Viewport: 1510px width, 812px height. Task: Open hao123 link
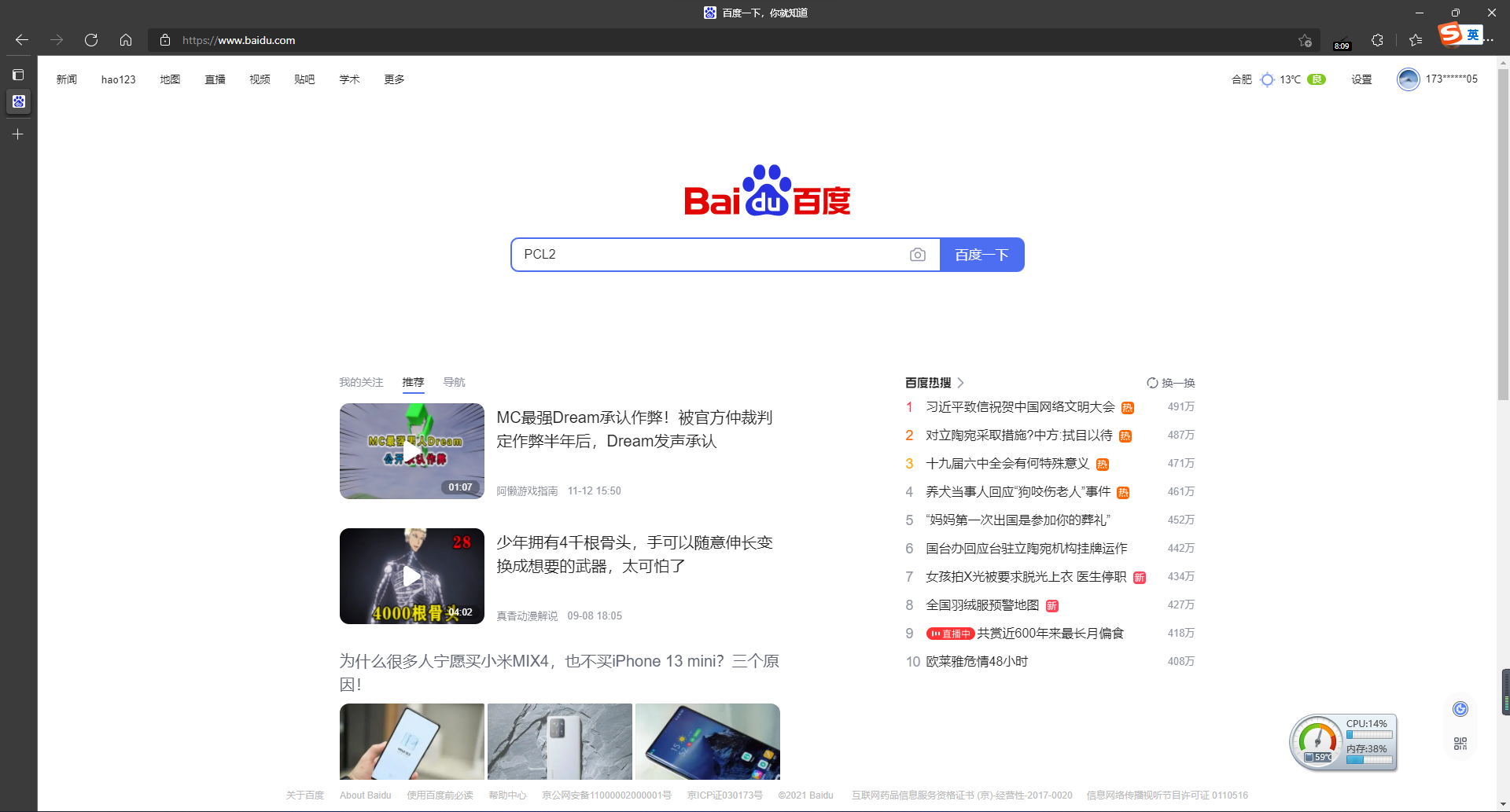tap(119, 79)
